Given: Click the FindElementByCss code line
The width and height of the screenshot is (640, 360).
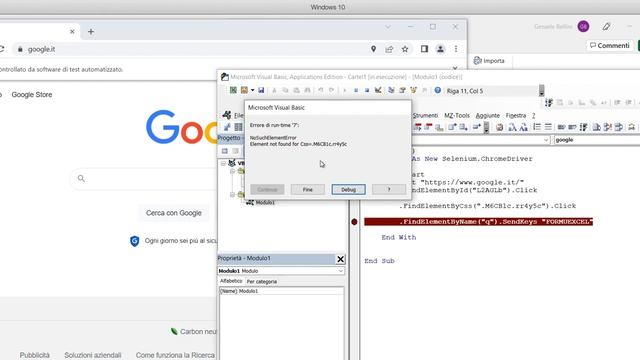Looking at the screenshot, I should (x=487, y=206).
